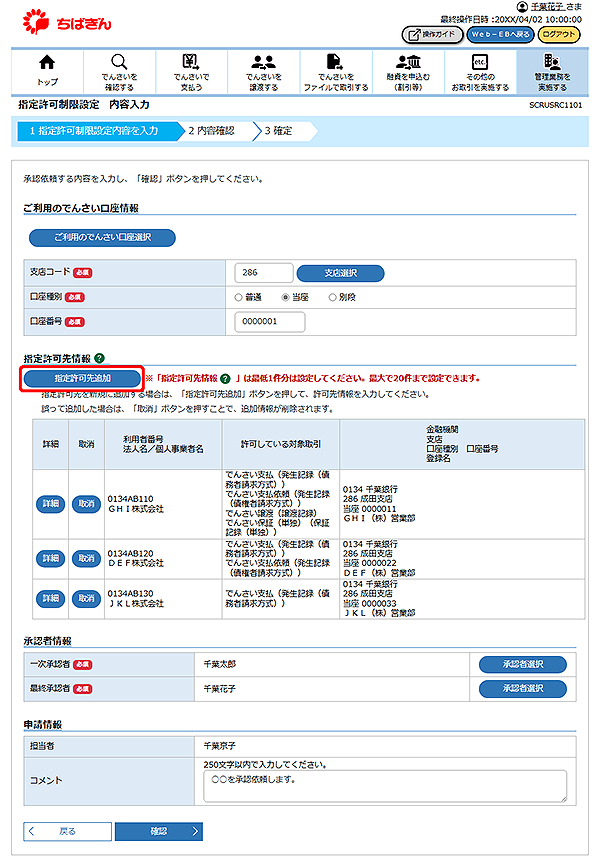Open 融資を申込む(割引等) menu
Screen dimensions: 600x867
408,71
